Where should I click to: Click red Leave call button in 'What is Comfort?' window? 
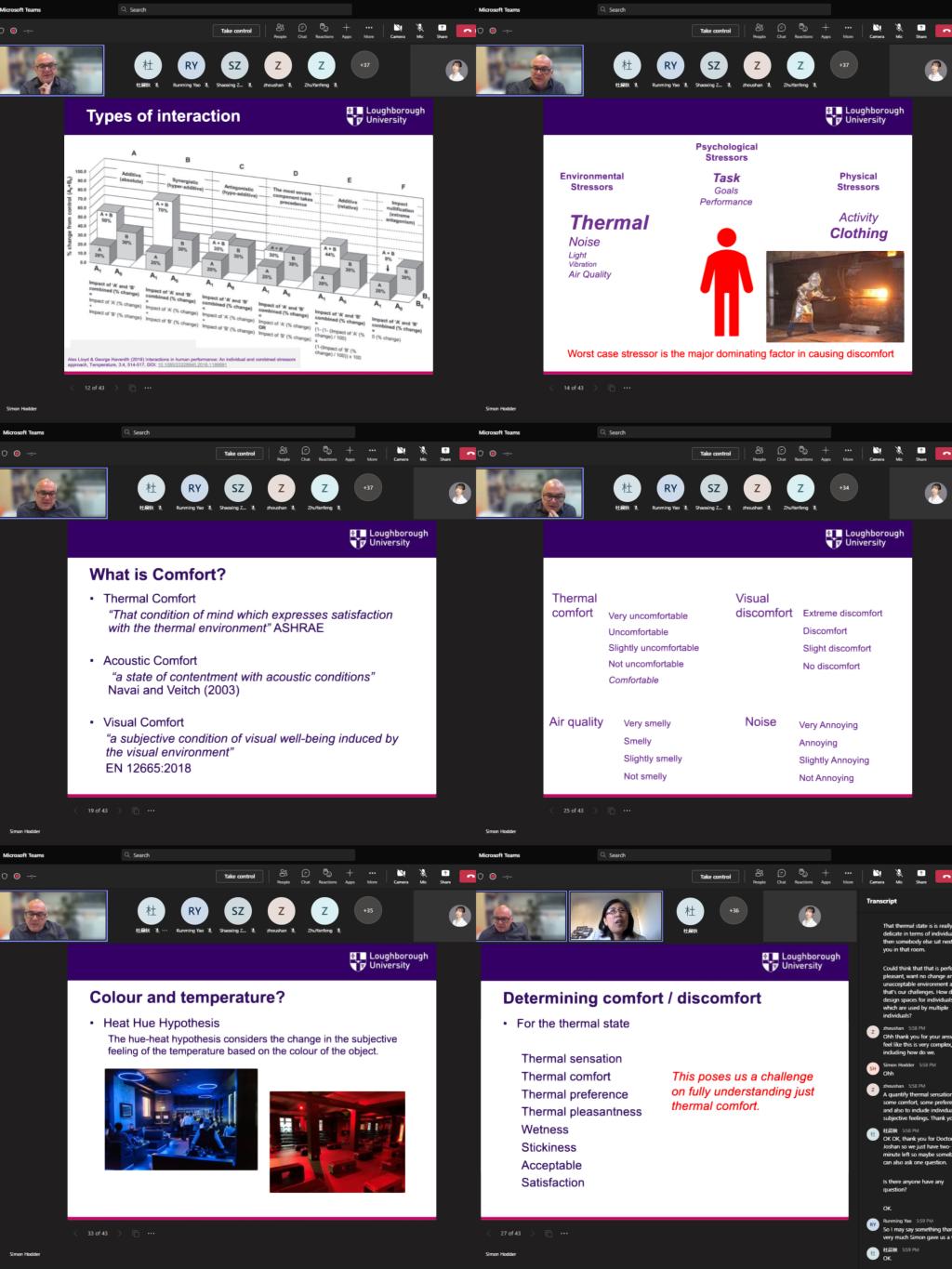click(x=468, y=454)
